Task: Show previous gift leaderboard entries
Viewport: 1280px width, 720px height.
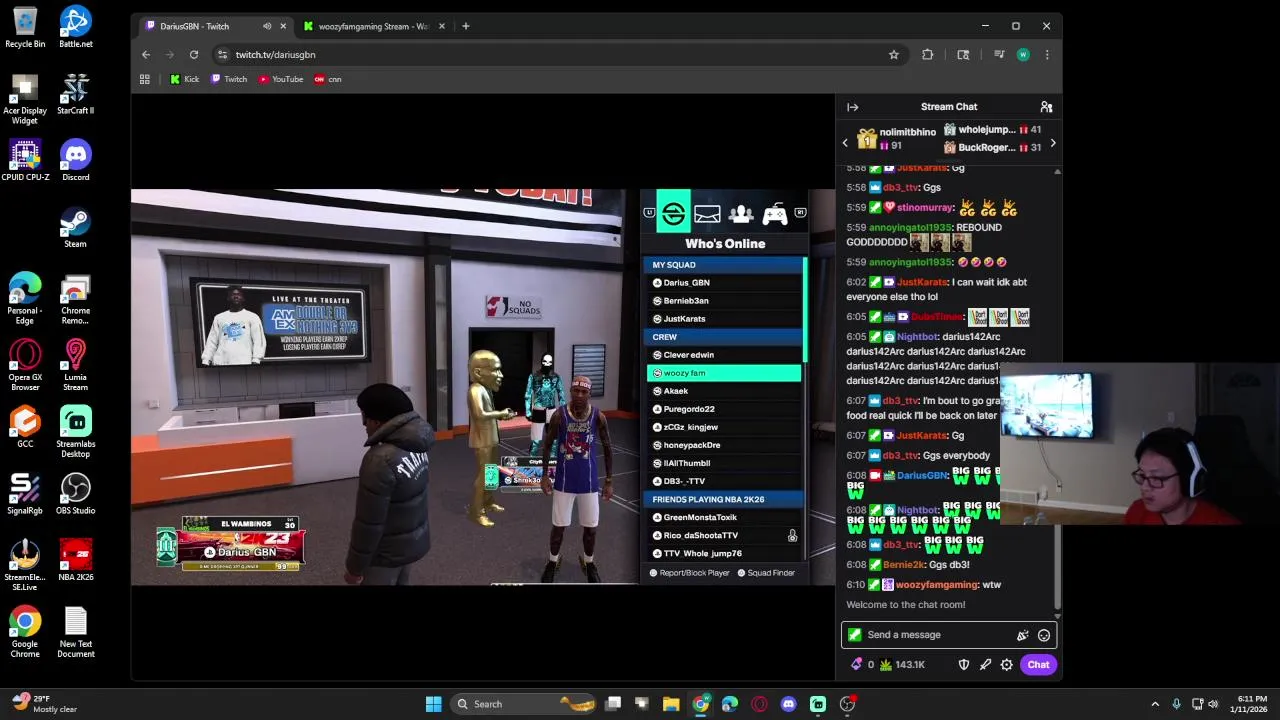Action: click(845, 143)
